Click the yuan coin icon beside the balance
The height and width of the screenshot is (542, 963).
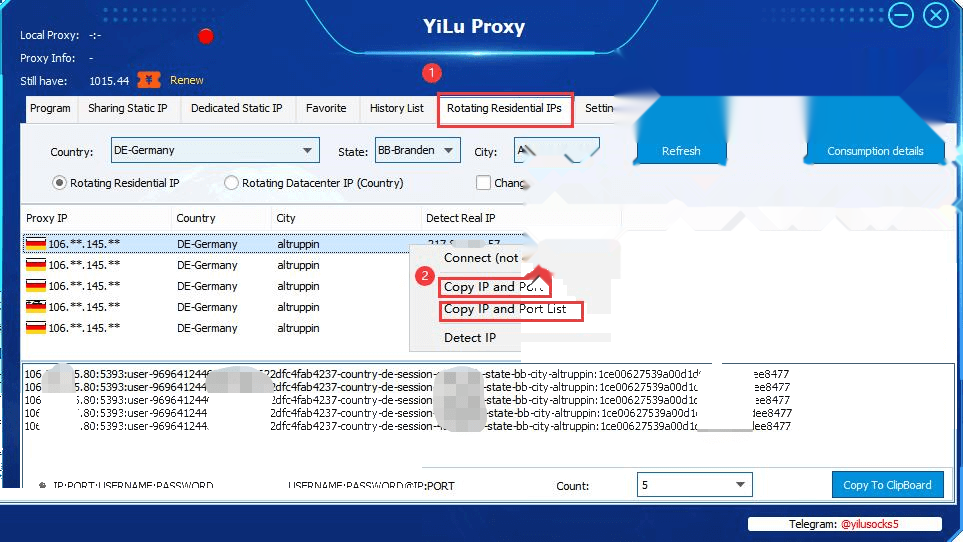149,80
